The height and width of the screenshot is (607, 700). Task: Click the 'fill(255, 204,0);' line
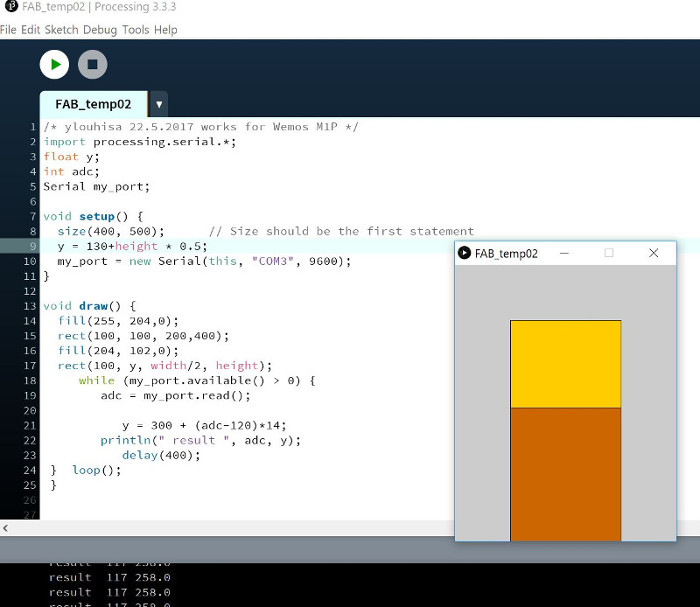[x=118, y=321]
